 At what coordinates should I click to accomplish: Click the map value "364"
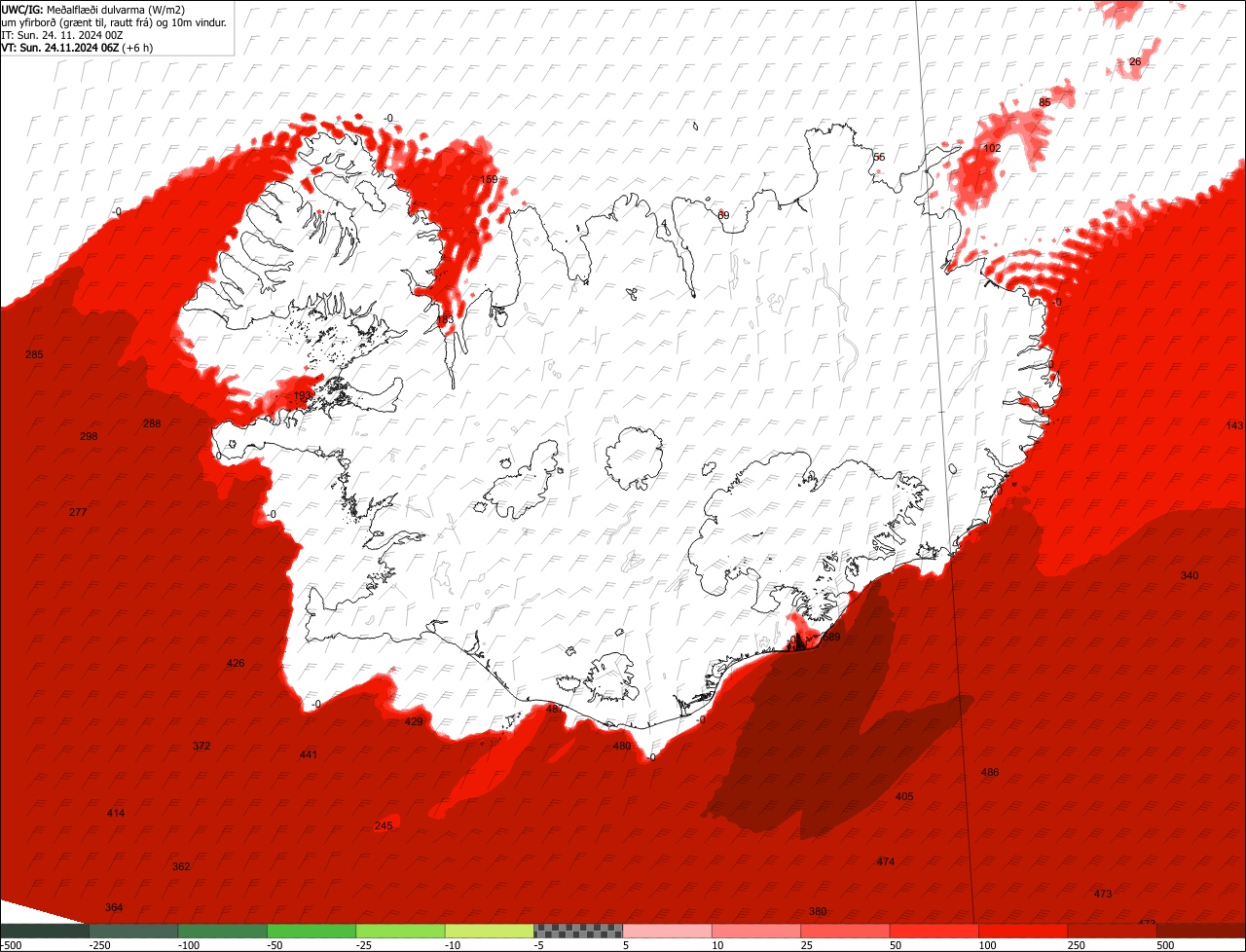coord(114,907)
